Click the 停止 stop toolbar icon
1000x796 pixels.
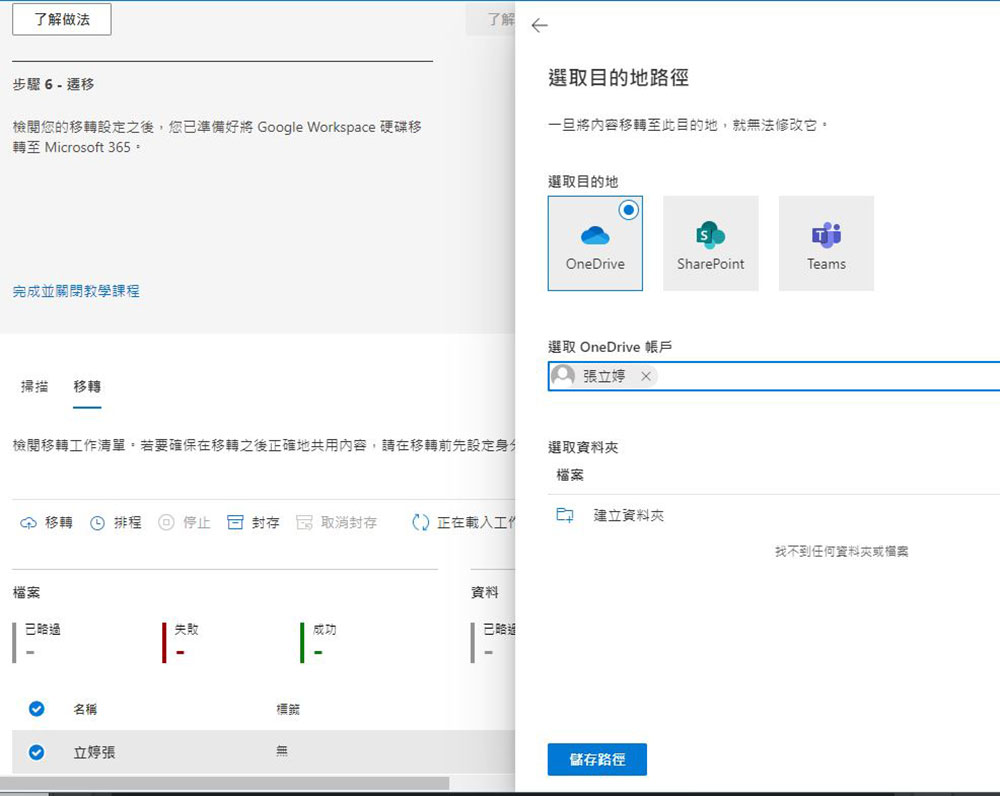point(166,523)
